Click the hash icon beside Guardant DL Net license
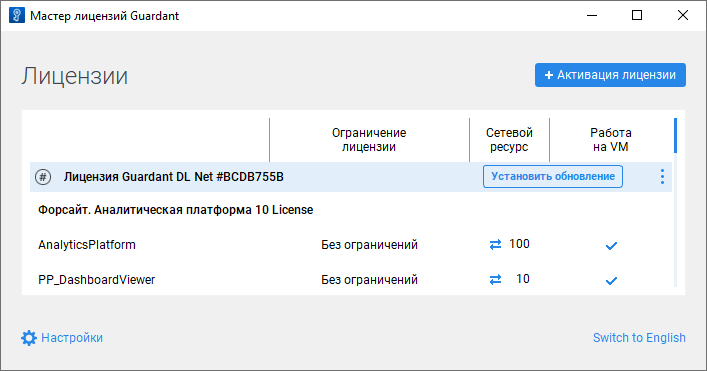707x371 pixels. [43, 177]
